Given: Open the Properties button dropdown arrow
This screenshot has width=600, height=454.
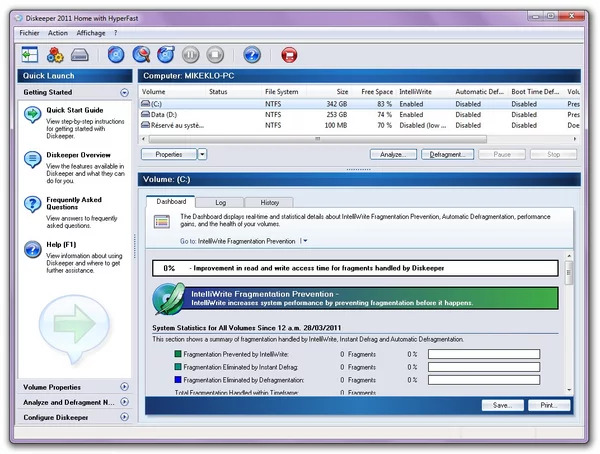Looking at the screenshot, I should 202,154.
